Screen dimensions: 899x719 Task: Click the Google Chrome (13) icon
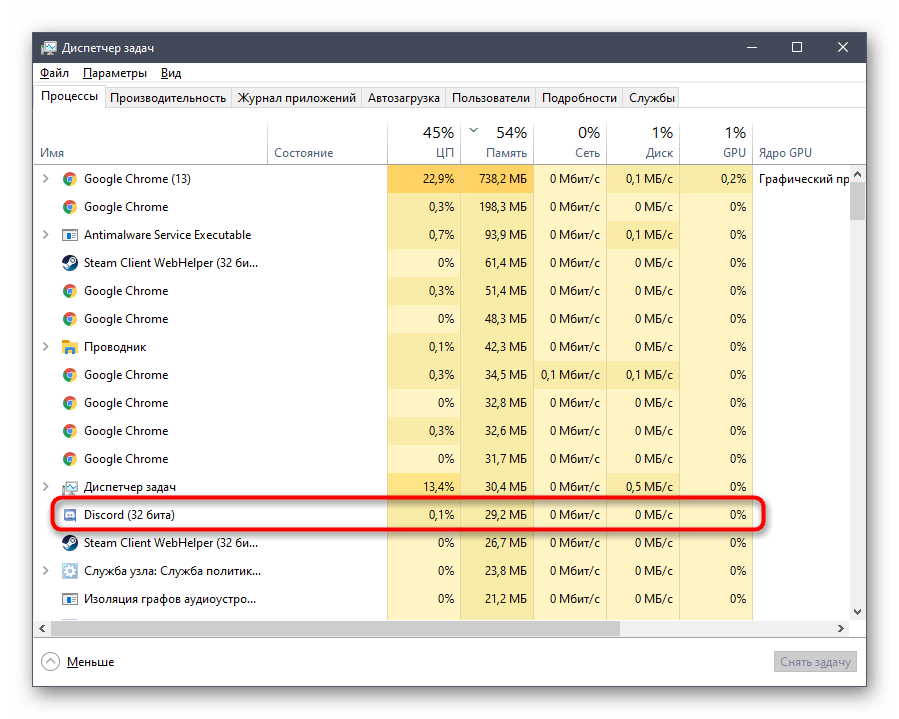pyautogui.click(x=70, y=179)
